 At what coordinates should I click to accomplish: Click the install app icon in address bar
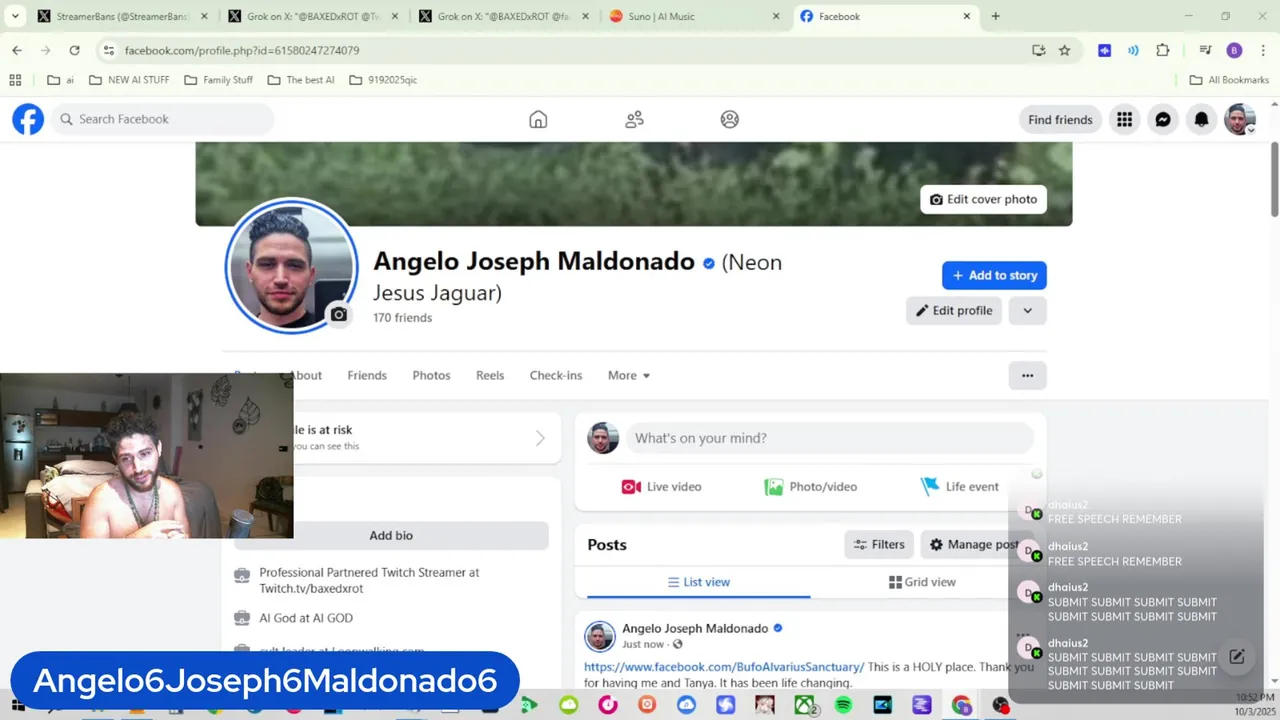(x=1039, y=50)
